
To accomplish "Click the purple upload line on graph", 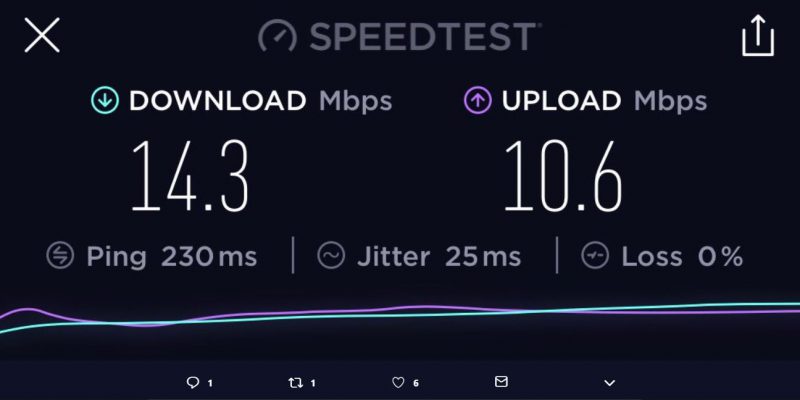I will [x=423, y=307].
